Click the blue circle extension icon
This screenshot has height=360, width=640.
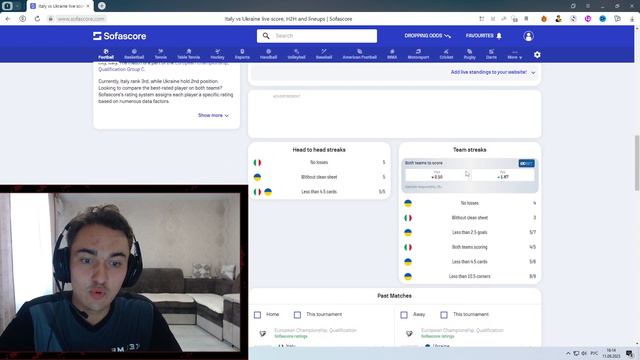pos(602,19)
